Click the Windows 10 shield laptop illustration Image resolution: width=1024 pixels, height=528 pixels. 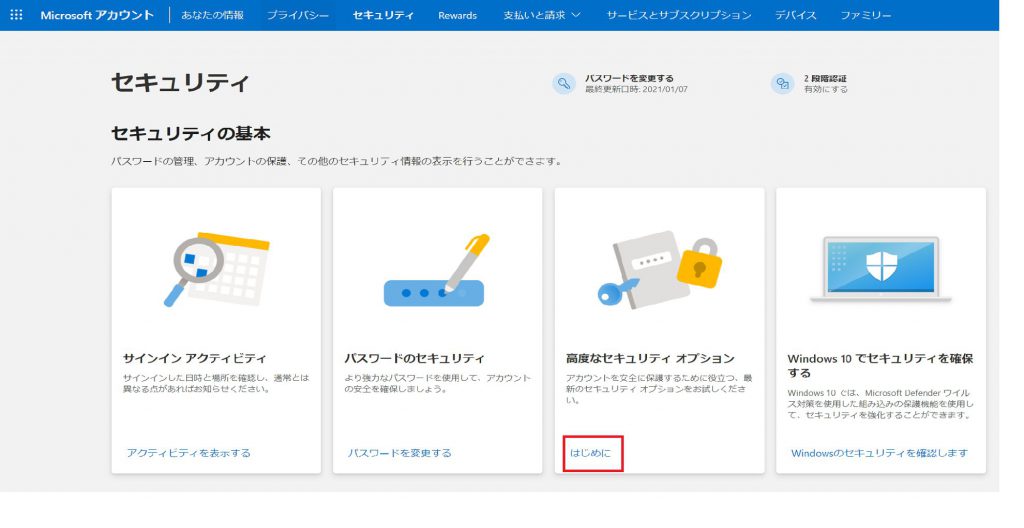point(881,269)
